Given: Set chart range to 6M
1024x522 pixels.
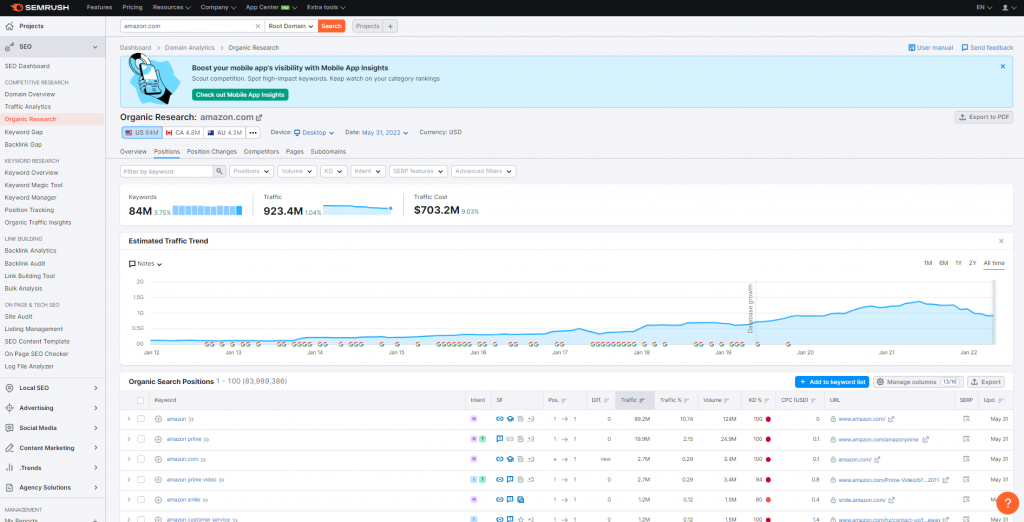Looking at the screenshot, I should click(943, 263).
